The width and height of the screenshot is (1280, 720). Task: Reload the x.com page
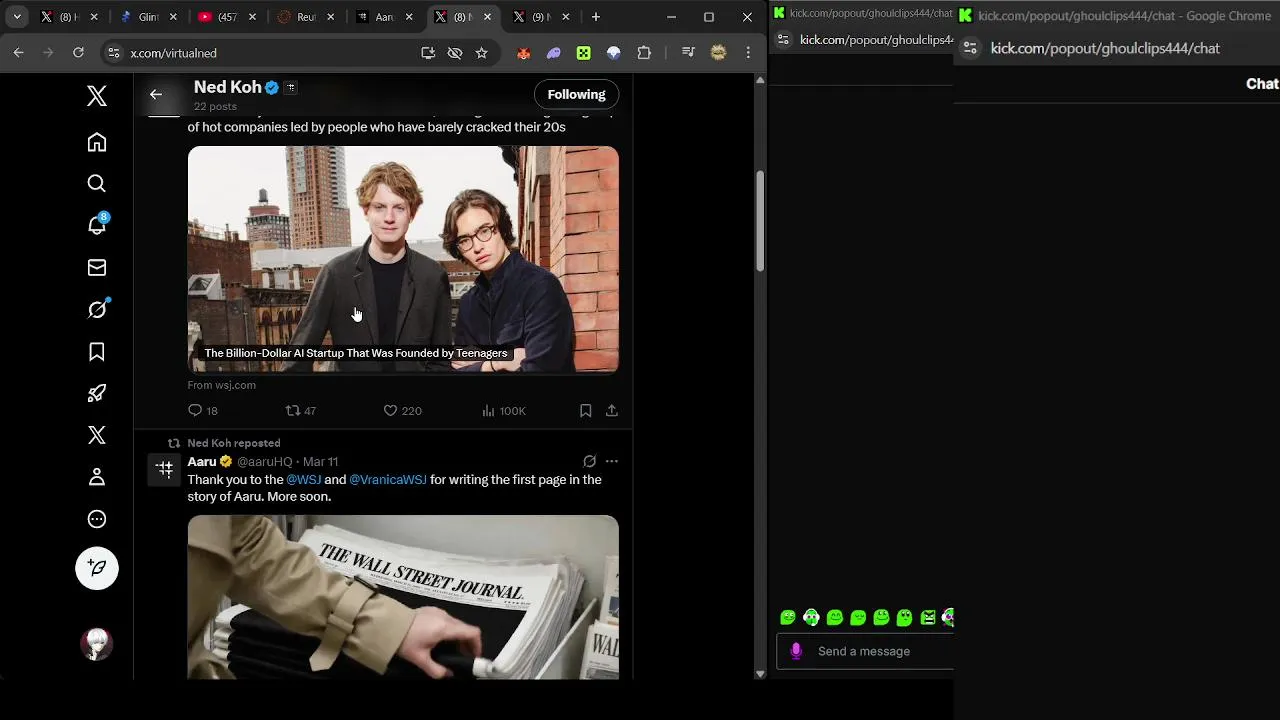(78, 53)
